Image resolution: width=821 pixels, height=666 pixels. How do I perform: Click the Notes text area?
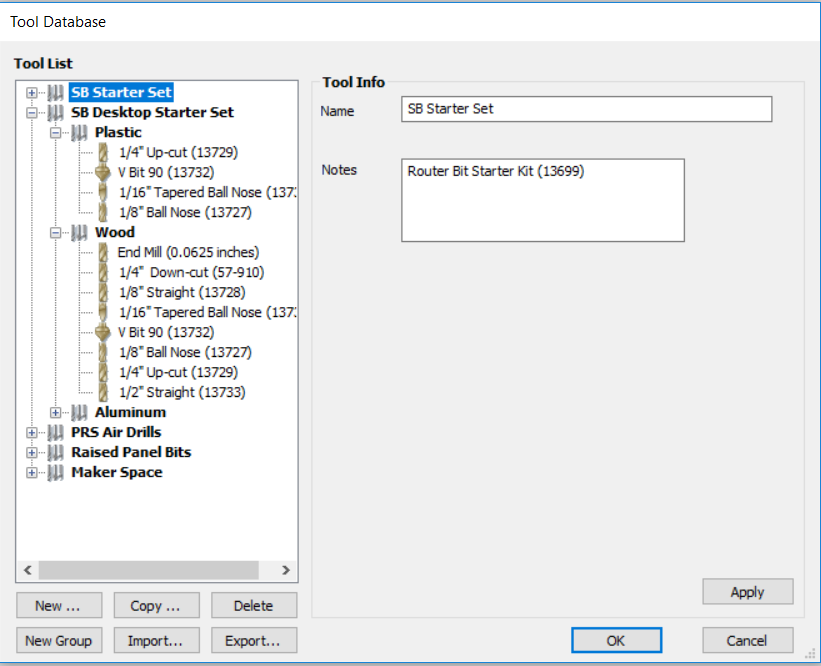click(x=542, y=200)
